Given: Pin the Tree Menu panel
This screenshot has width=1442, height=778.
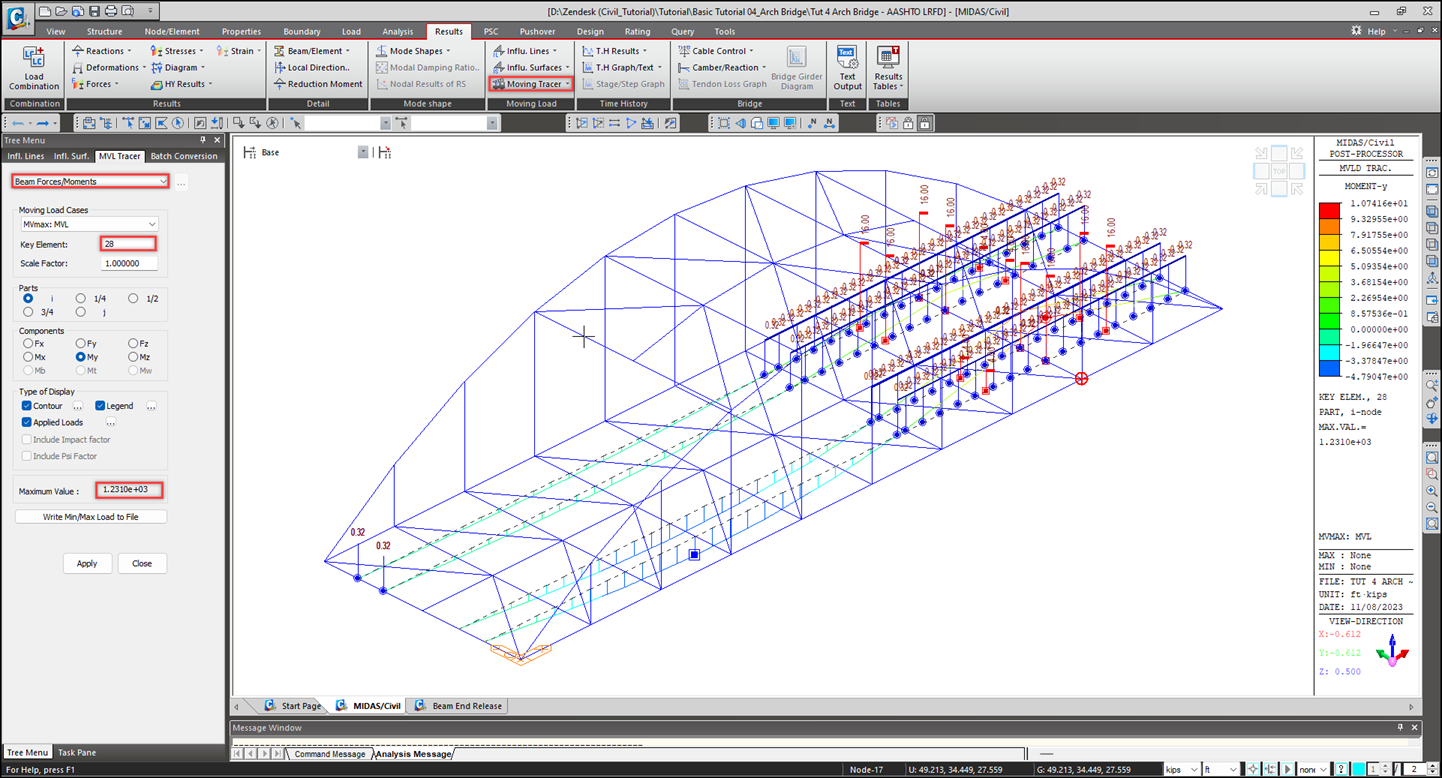Looking at the screenshot, I should tap(203, 141).
